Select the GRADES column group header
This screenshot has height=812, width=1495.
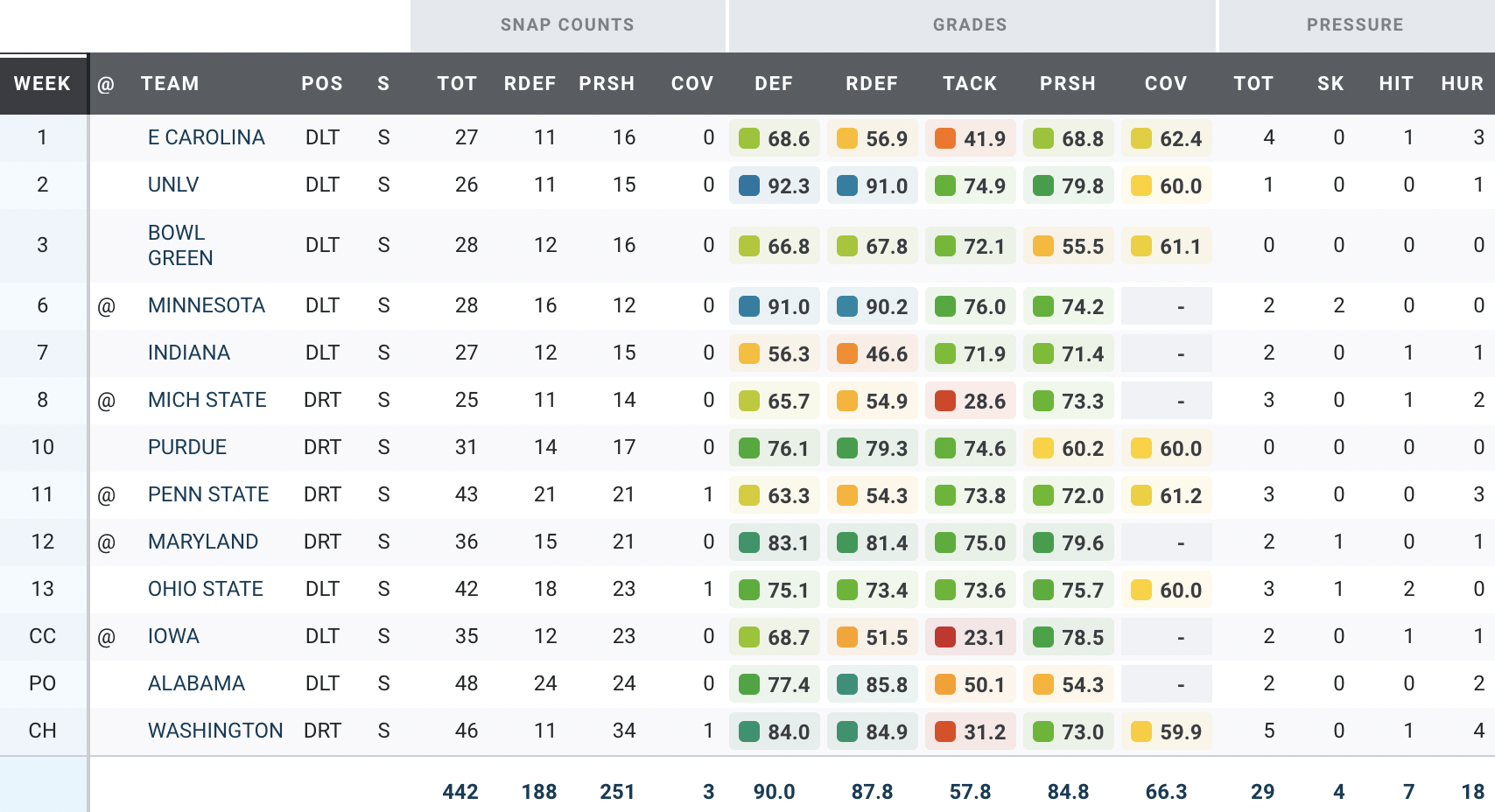point(970,25)
